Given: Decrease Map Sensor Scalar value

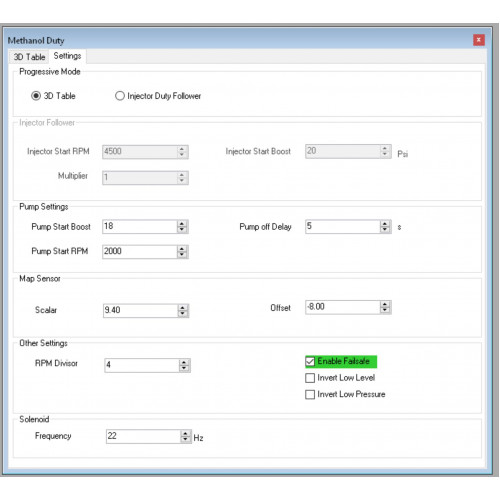Looking at the screenshot, I should (182, 313).
